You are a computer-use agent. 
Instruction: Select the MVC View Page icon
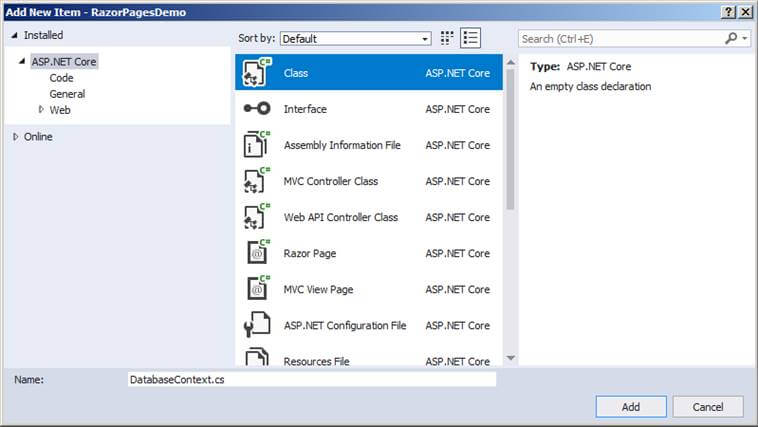click(x=257, y=289)
